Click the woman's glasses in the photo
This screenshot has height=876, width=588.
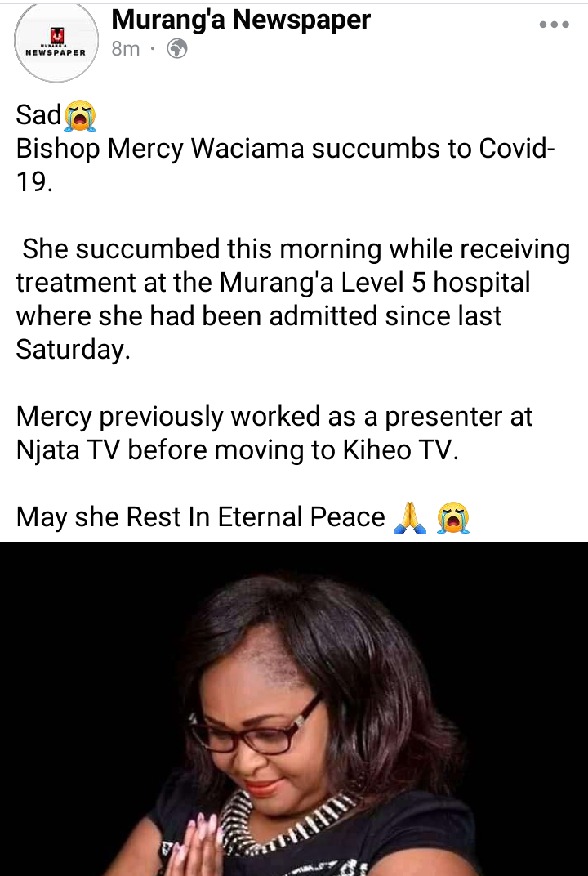point(254,728)
